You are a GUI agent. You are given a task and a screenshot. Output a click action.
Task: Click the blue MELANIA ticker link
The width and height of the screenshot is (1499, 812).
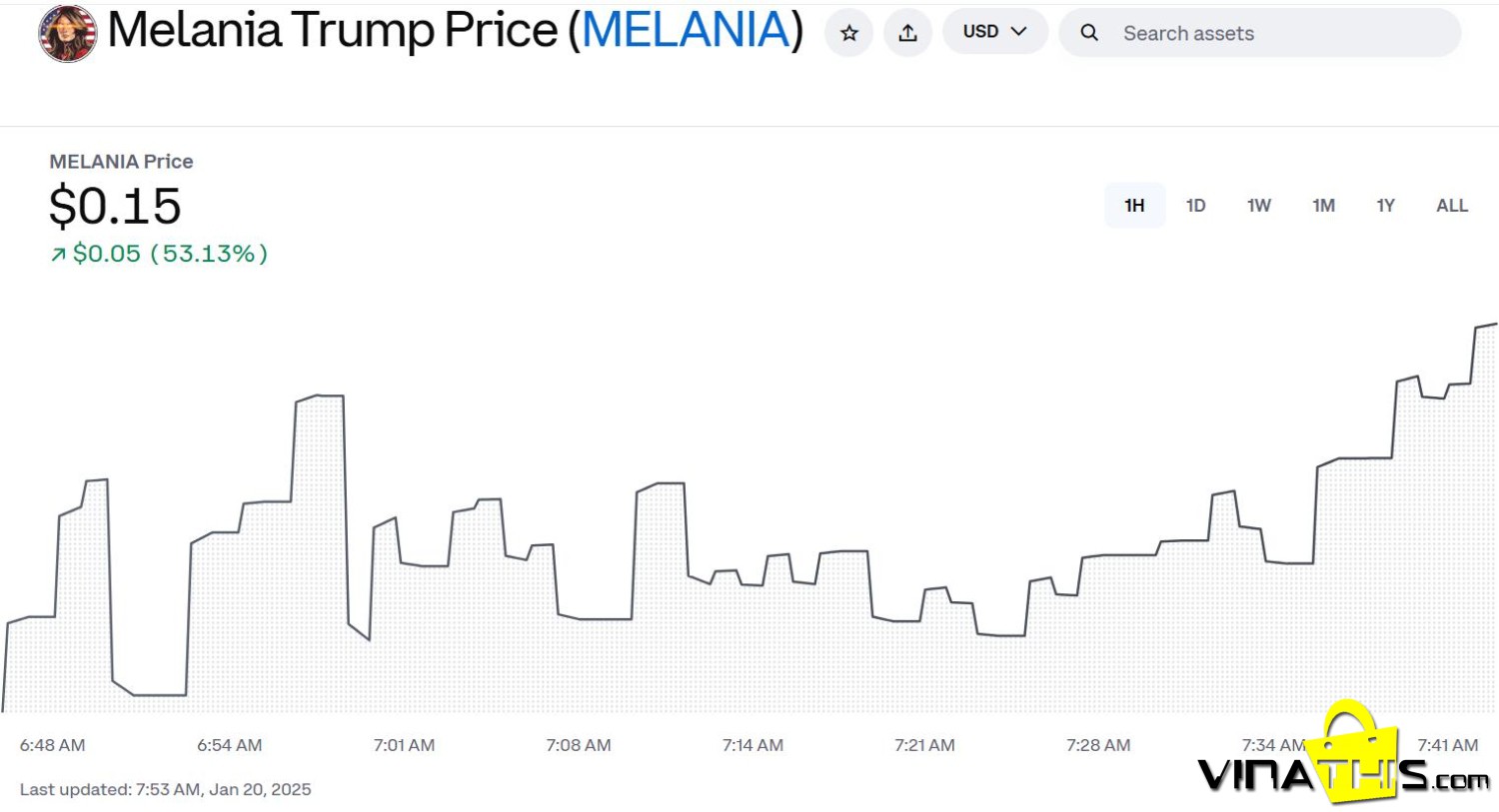point(686,30)
